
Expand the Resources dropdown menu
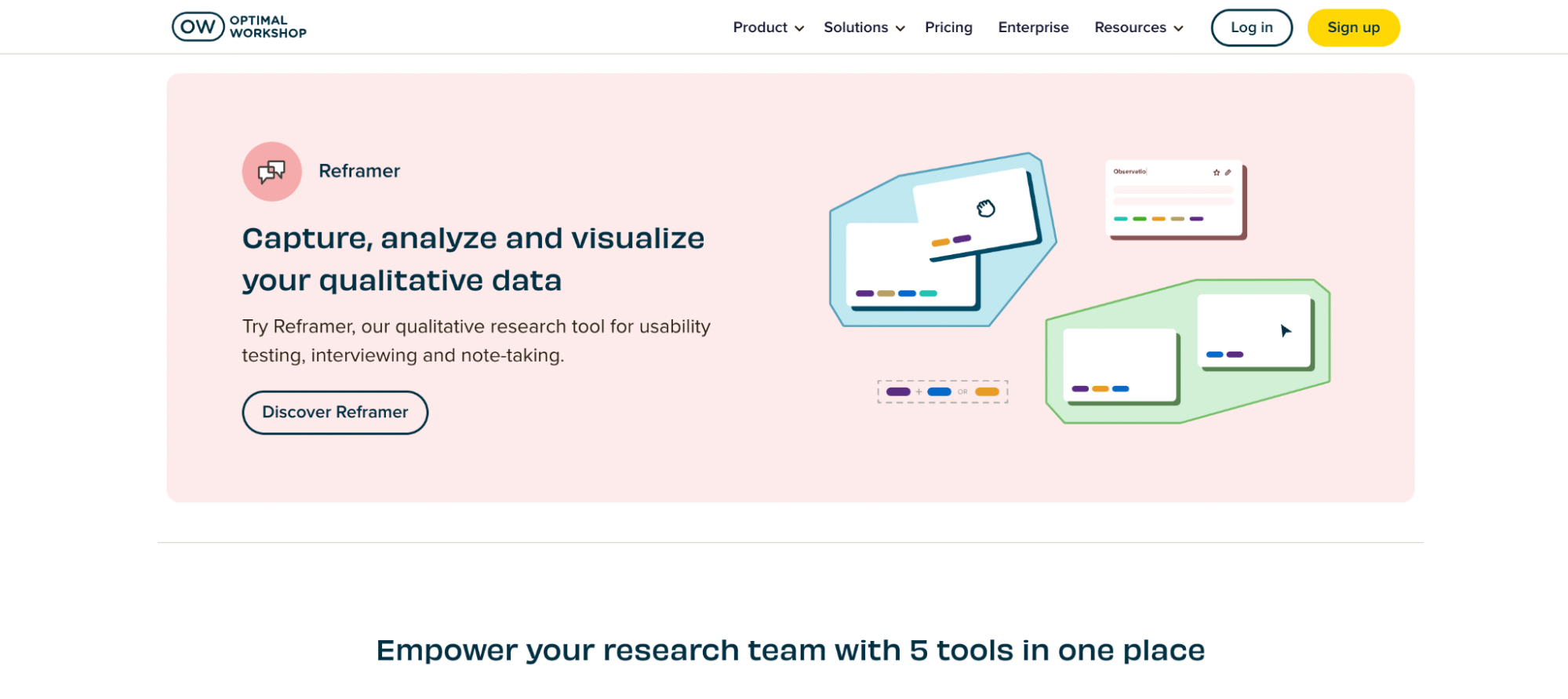pyautogui.click(x=1138, y=27)
